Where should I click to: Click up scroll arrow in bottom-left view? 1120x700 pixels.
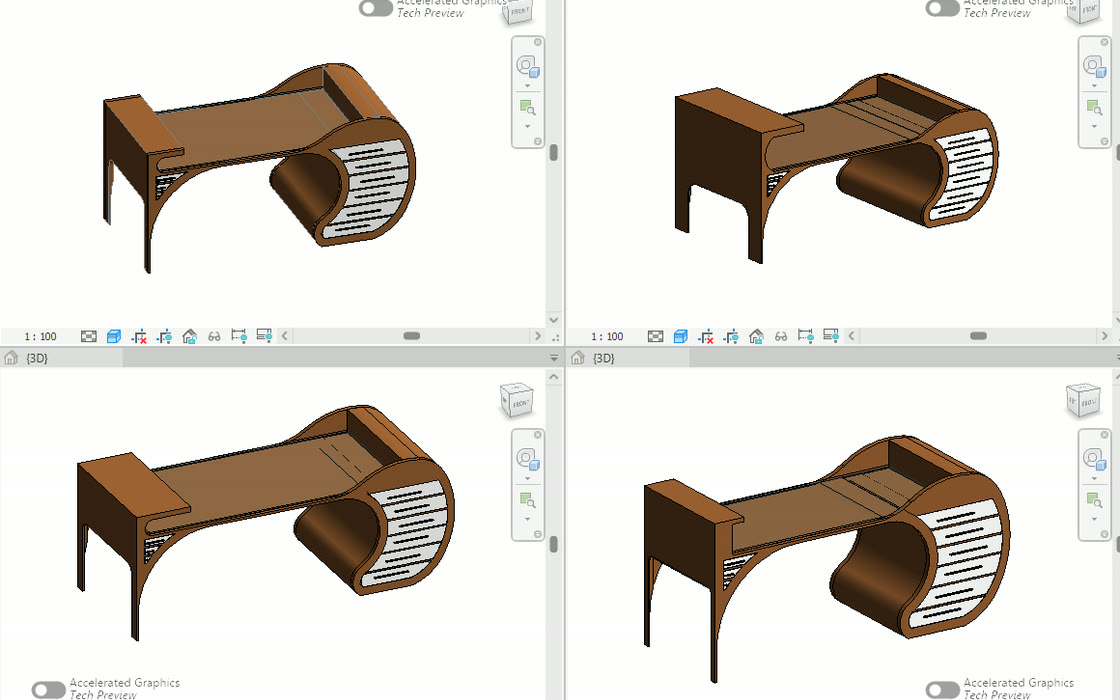coord(554,376)
